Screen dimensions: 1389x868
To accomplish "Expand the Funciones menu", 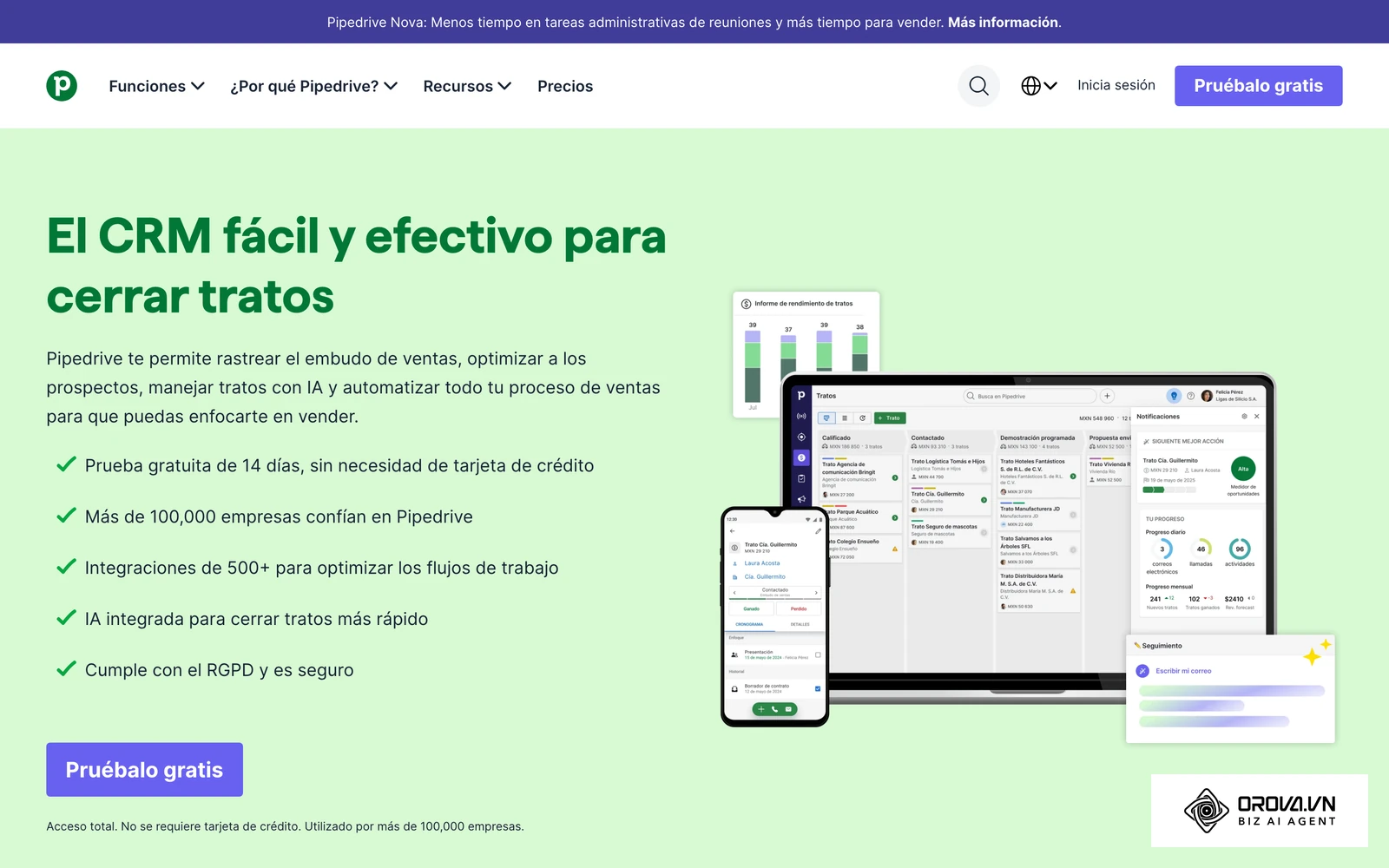I will click(x=156, y=86).
